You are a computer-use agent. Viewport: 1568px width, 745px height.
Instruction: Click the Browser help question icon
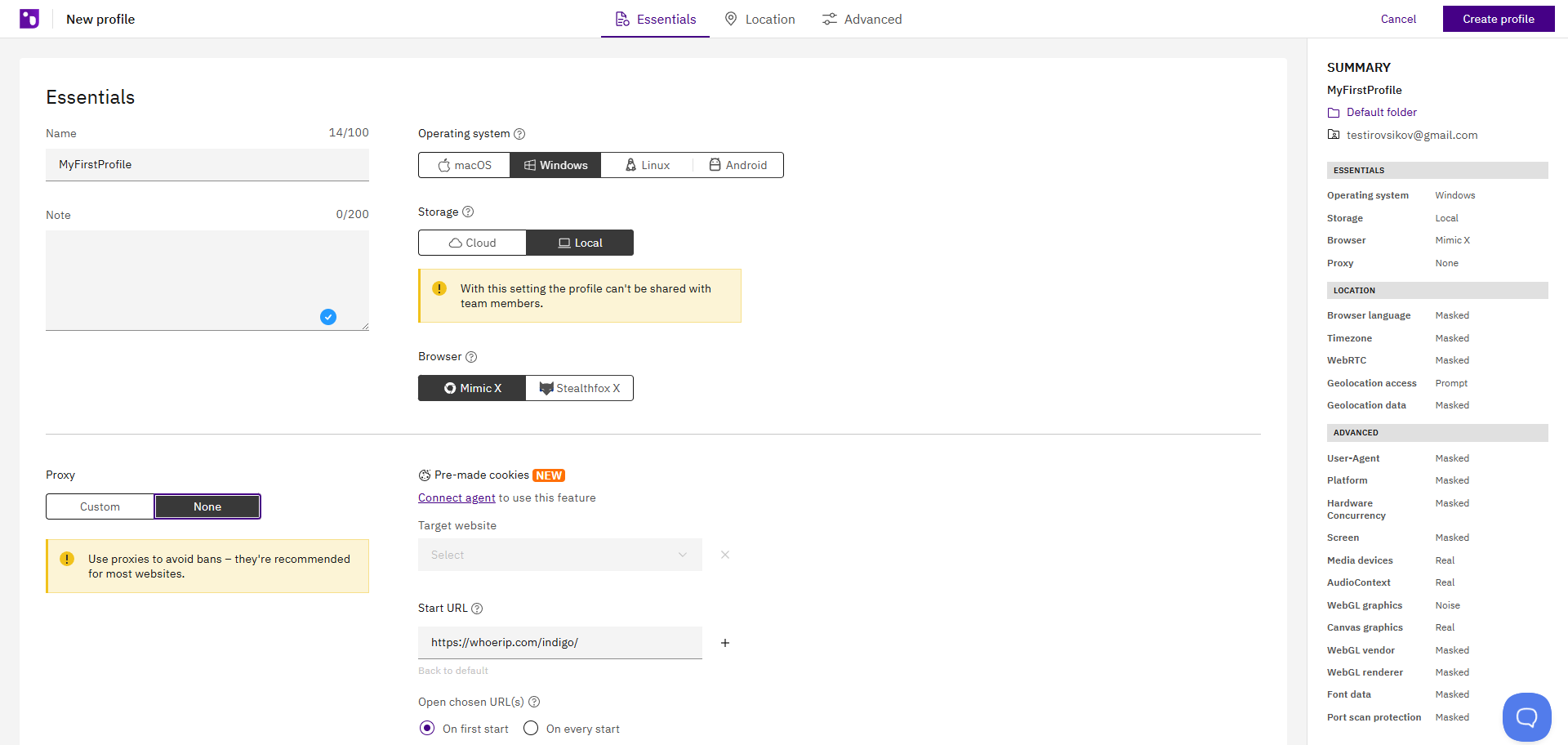471,357
